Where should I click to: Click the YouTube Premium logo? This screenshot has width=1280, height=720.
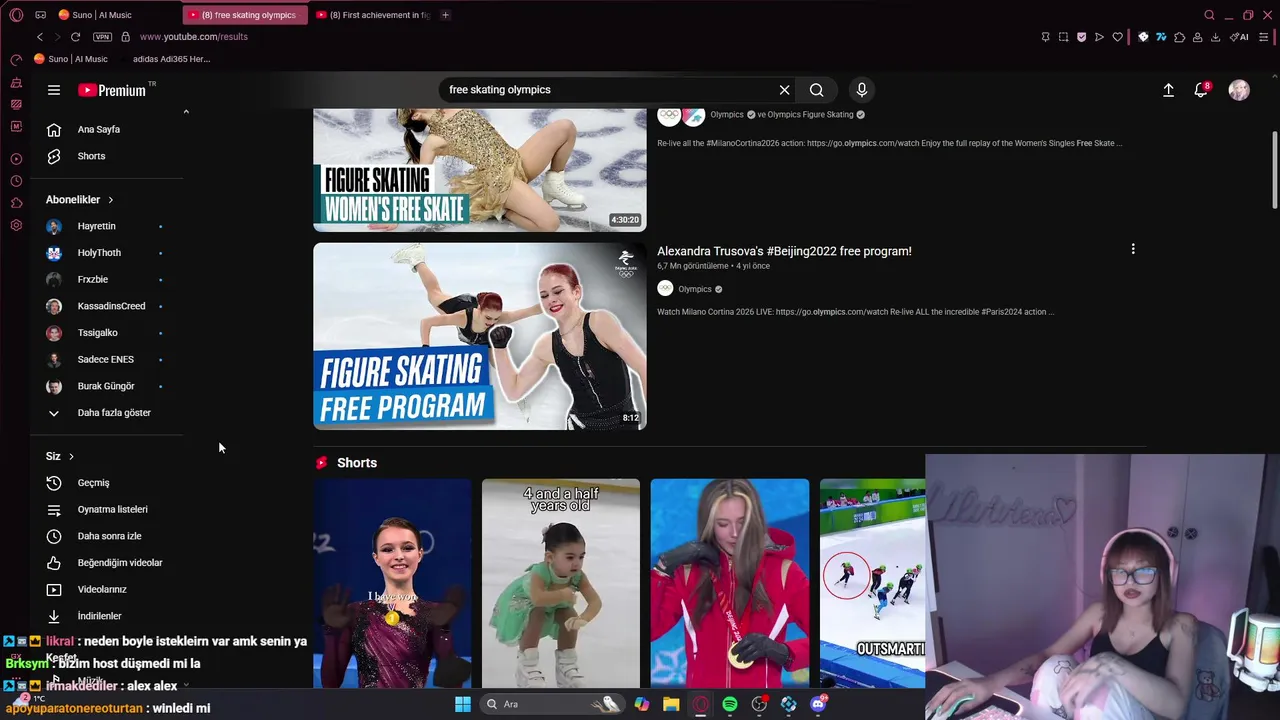[x=112, y=90]
